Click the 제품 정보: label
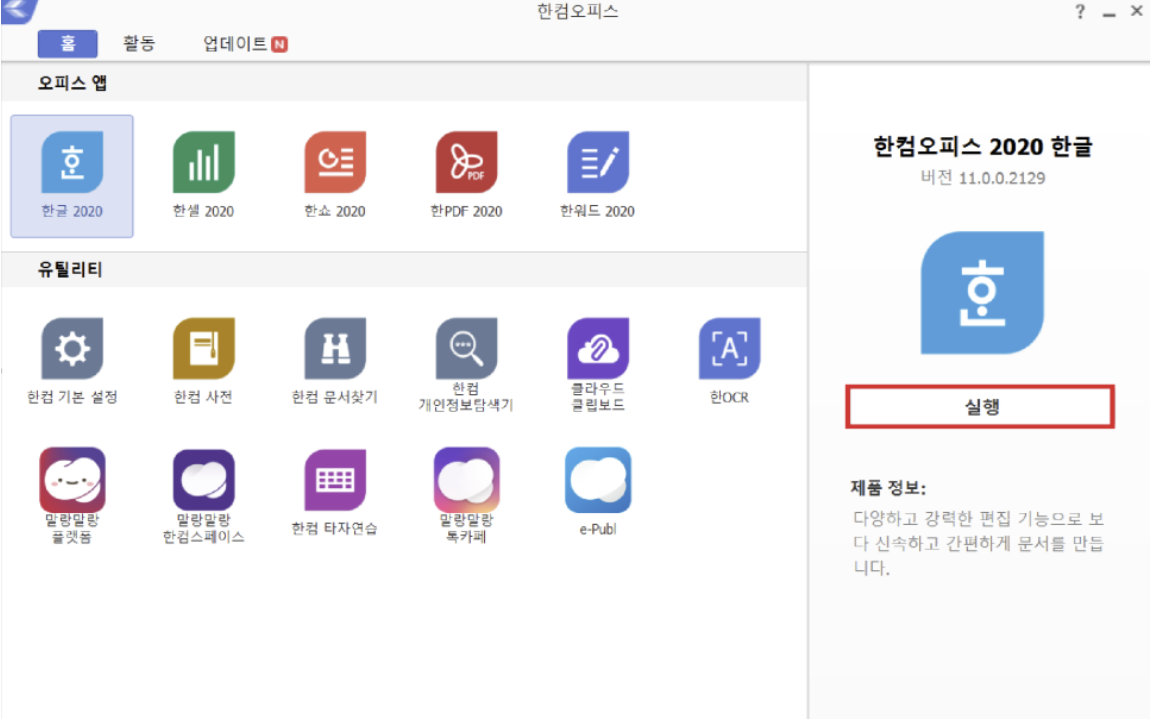 click(887, 488)
